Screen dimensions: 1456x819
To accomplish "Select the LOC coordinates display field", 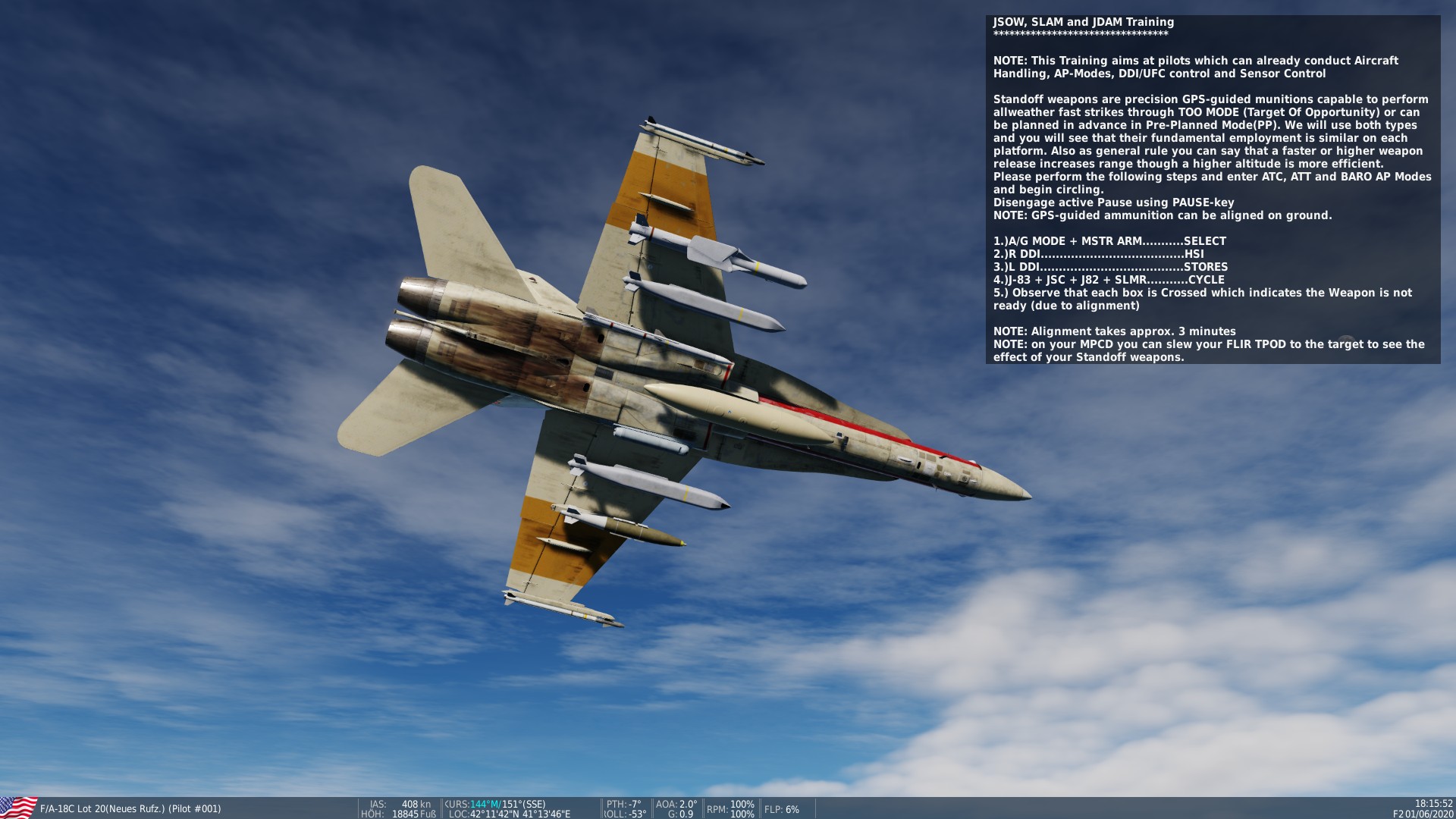I will click(508, 814).
